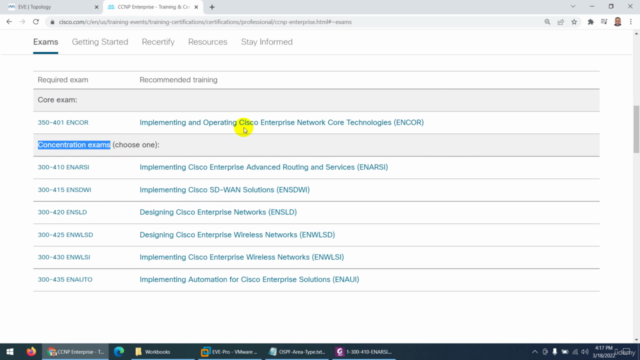
Task: Click the Core exam: heading row
Action: point(316,100)
